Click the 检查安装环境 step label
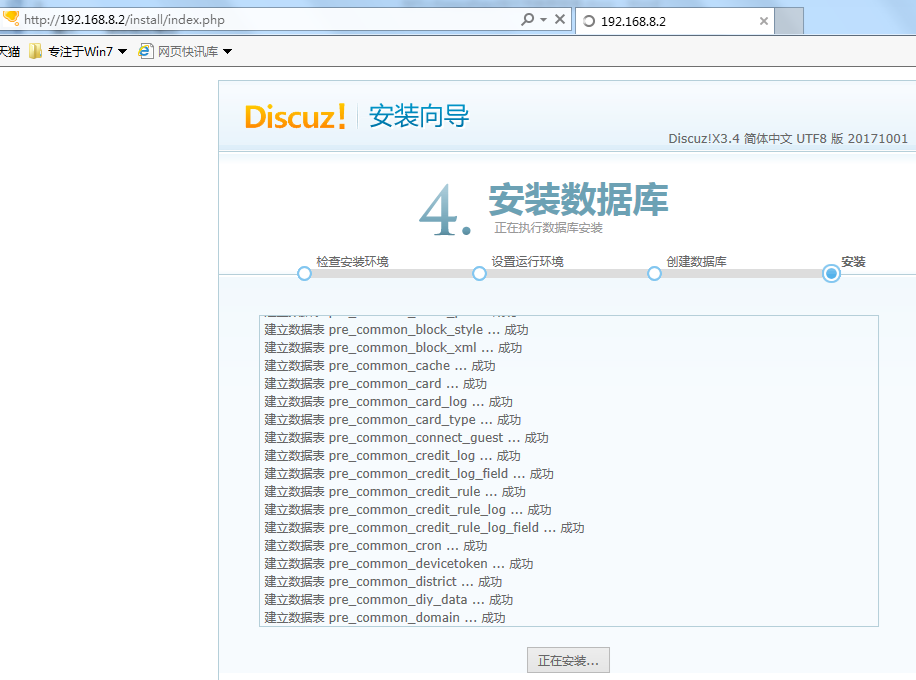 pyautogui.click(x=352, y=262)
